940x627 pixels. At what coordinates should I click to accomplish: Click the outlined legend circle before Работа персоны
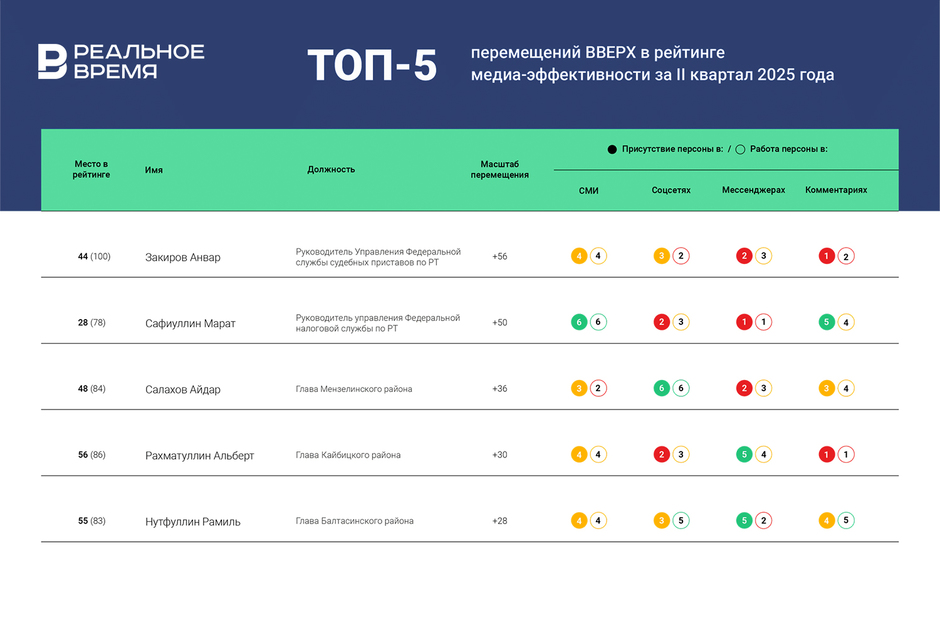tap(740, 149)
